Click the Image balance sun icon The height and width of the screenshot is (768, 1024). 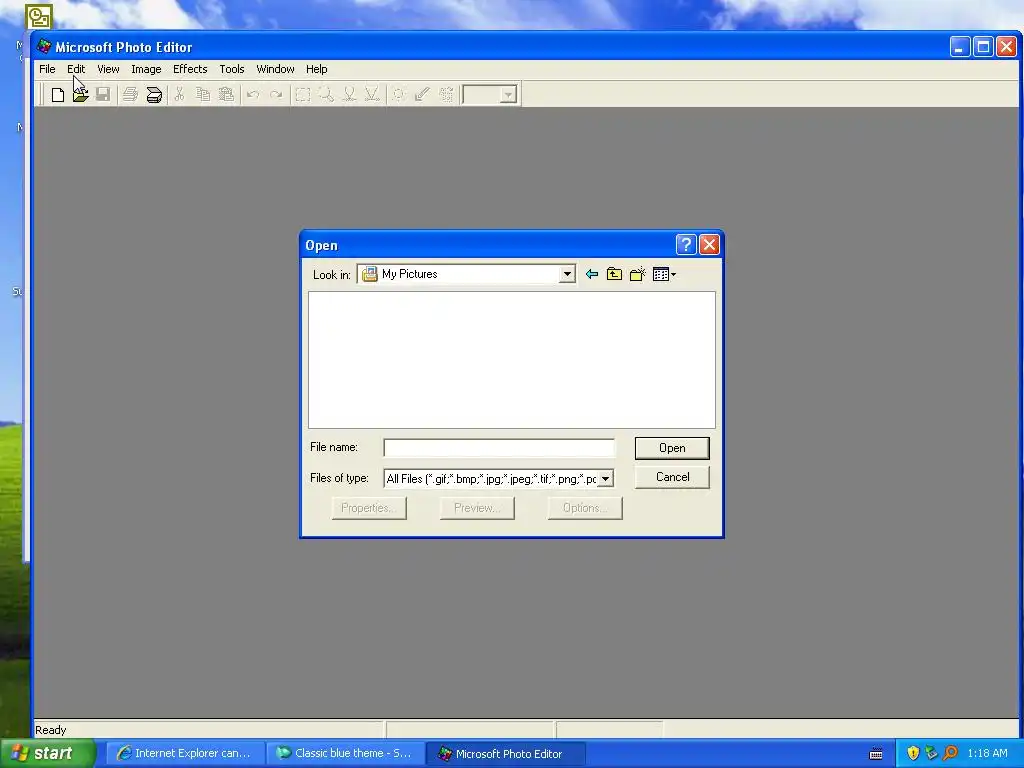click(x=399, y=95)
